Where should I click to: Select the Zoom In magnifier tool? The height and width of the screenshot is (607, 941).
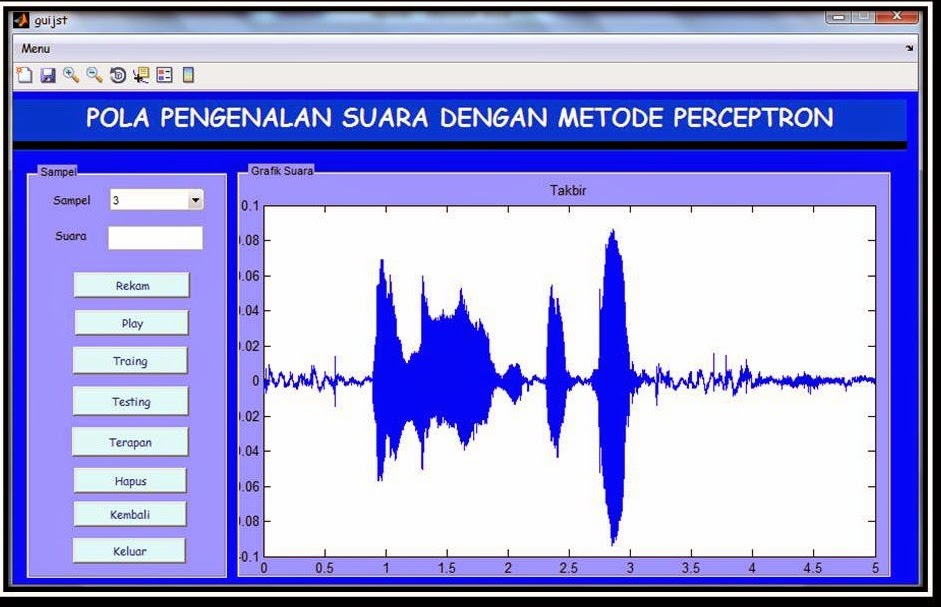point(71,75)
